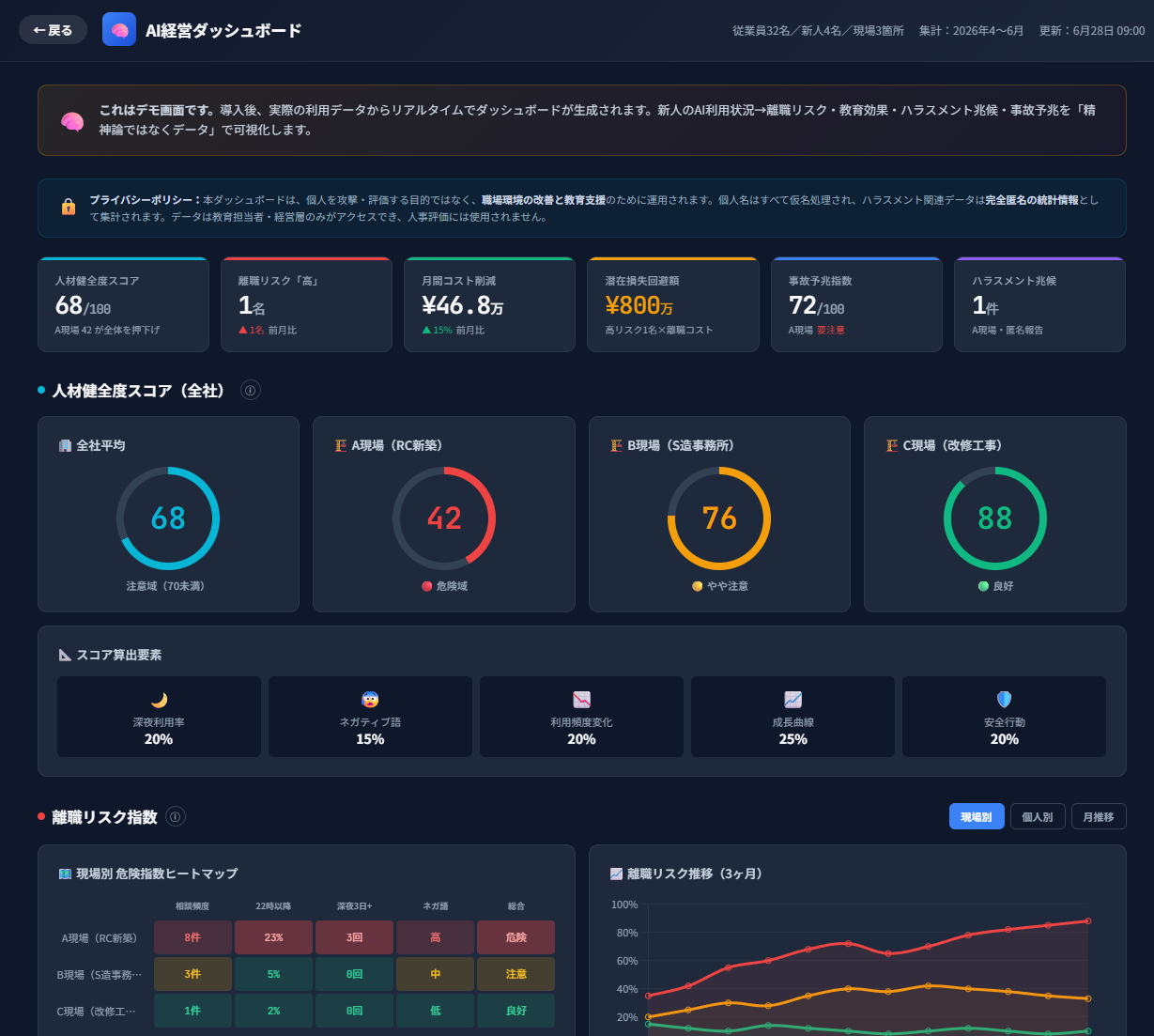Open the 離職リスク「高」 summary card
The height and width of the screenshot is (1036, 1154).
(x=306, y=304)
